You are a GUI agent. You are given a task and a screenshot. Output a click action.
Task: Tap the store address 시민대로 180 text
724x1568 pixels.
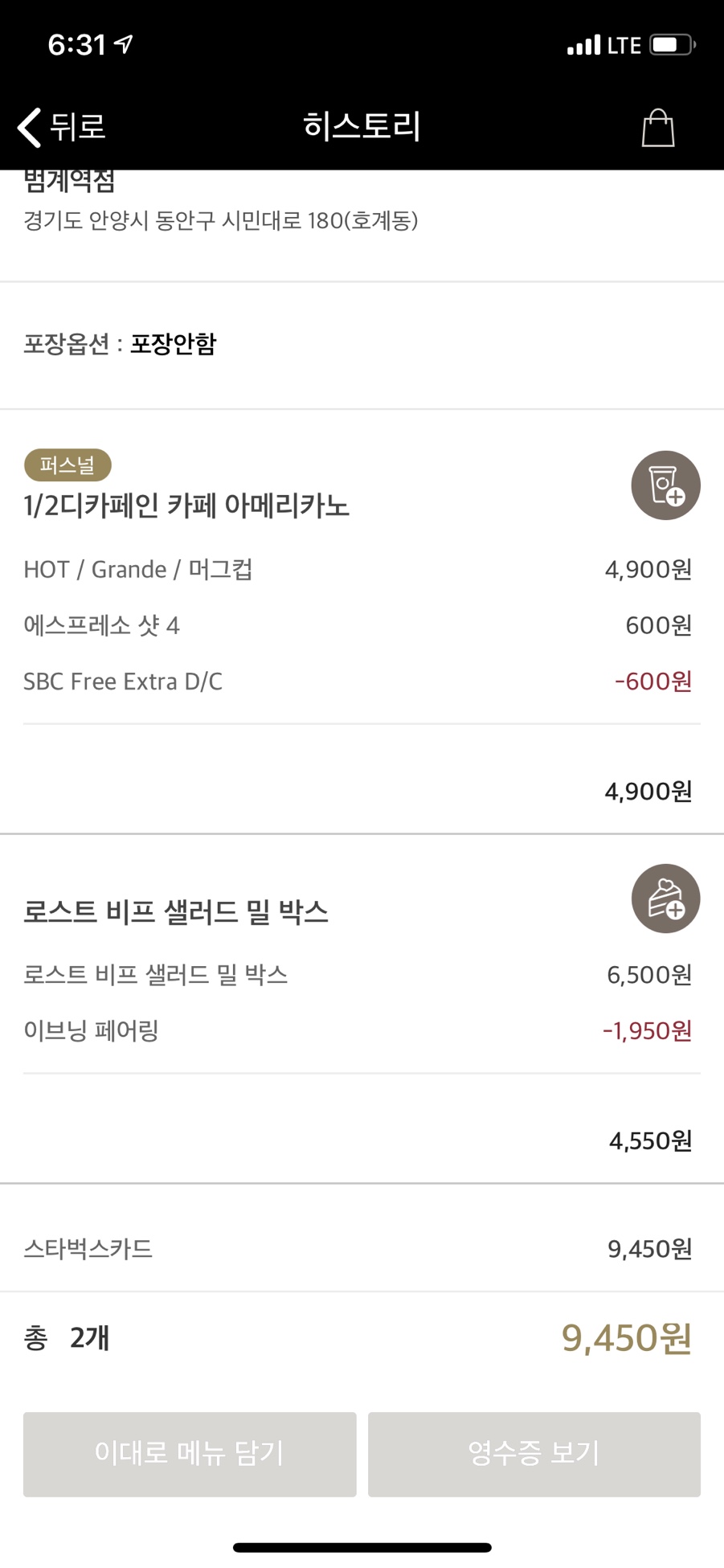pos(221,220)
